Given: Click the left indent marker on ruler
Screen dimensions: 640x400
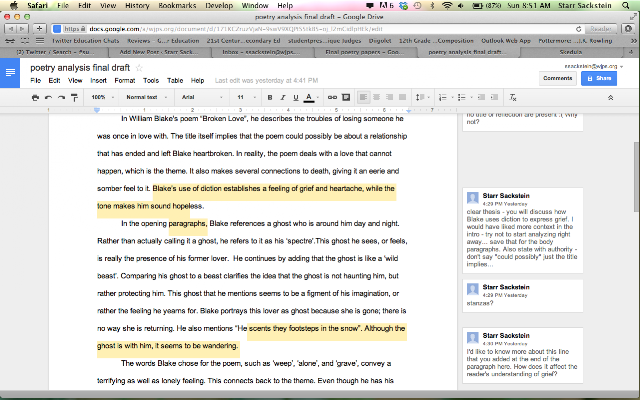Looking at the screenshot, I should coord(97,110).
